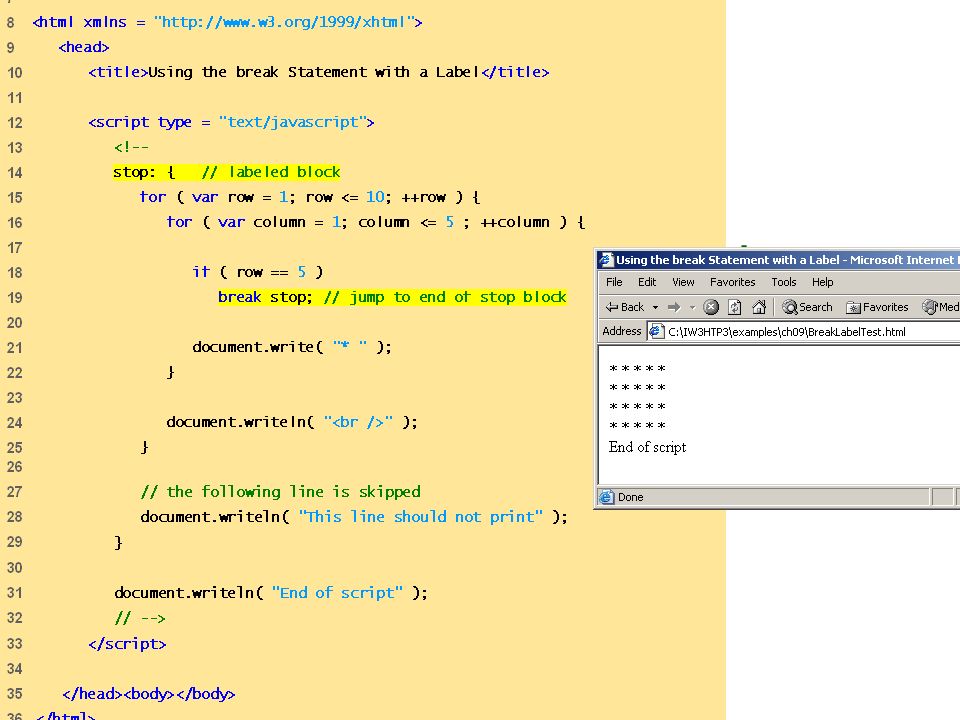Screen dimensions: 960x720
Task: Click the browser window title bar text
Action: (787, 260)
